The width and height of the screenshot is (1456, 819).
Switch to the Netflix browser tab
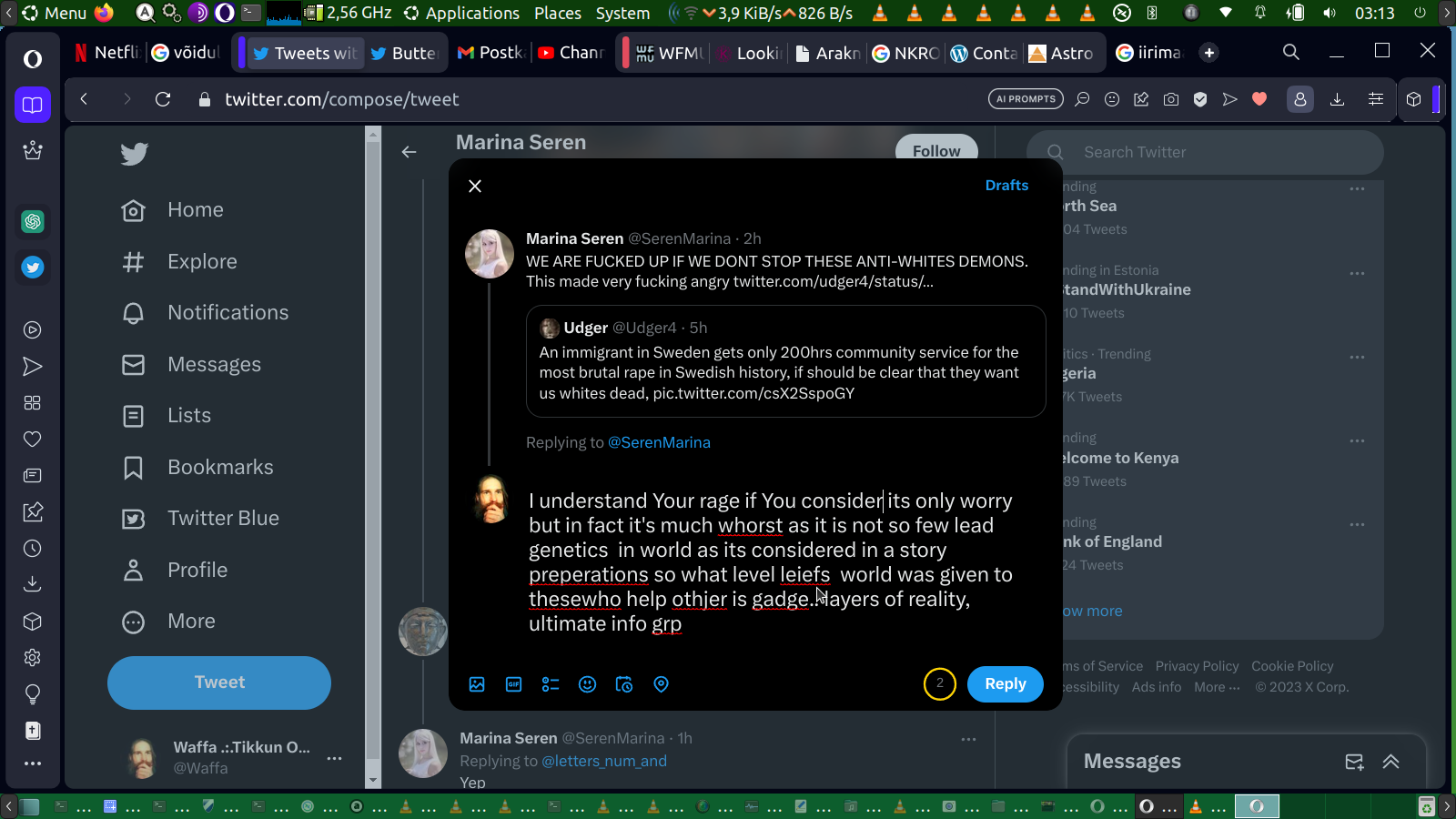(x=106, y=53)
